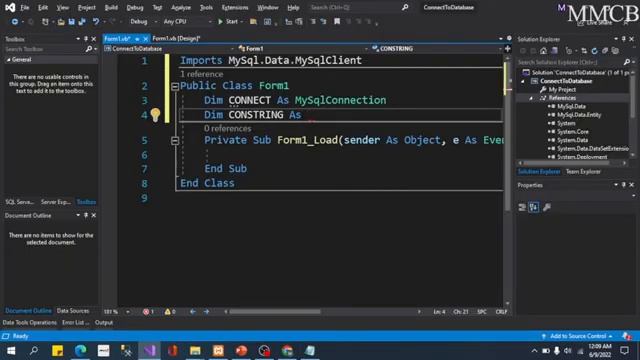Toggle pin on the Document Outline panel
Screen dimensions: 640x360
(x=86, y=215)
